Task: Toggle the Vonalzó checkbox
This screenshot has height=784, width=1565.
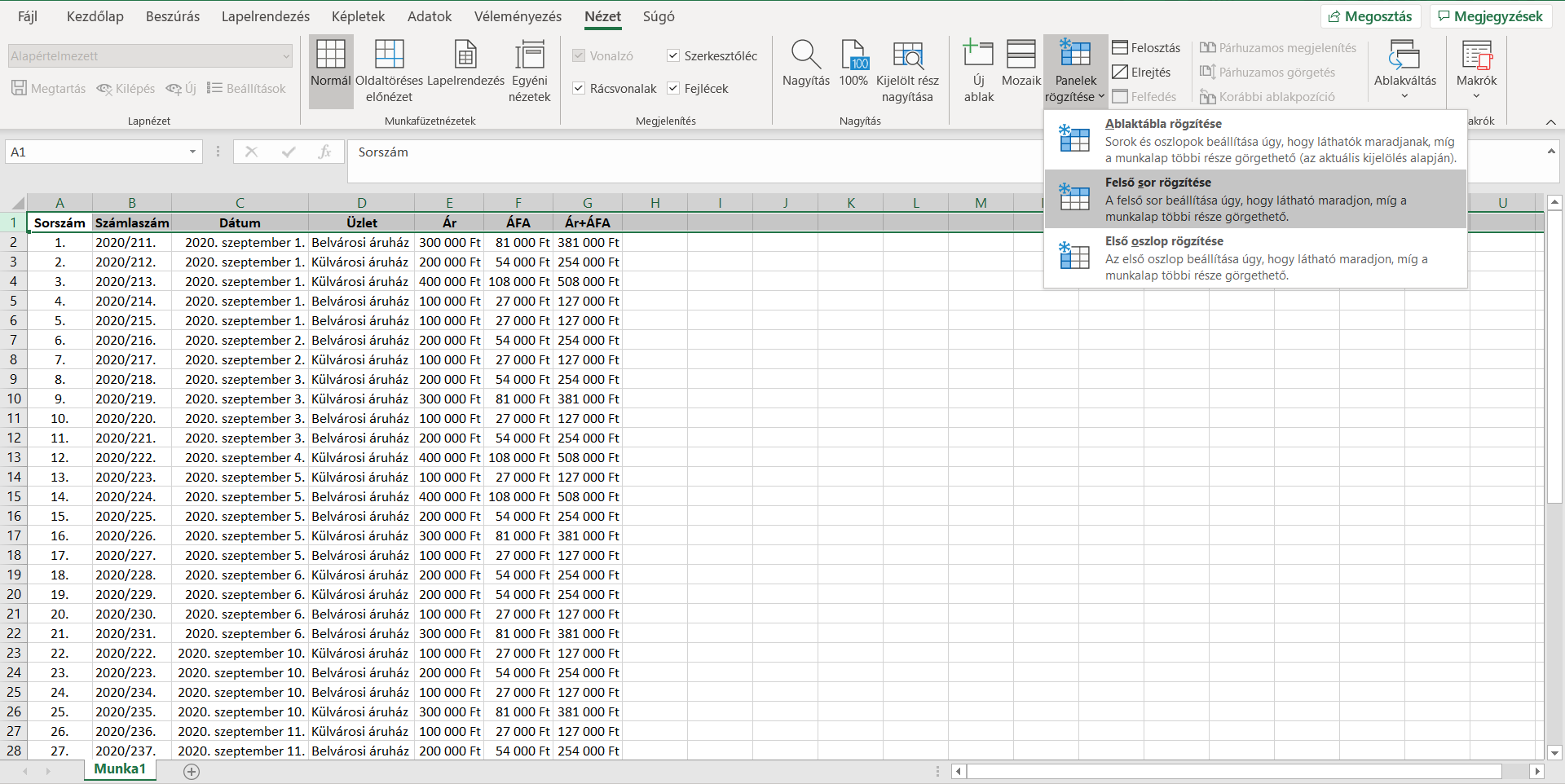Action: [579, 56]
